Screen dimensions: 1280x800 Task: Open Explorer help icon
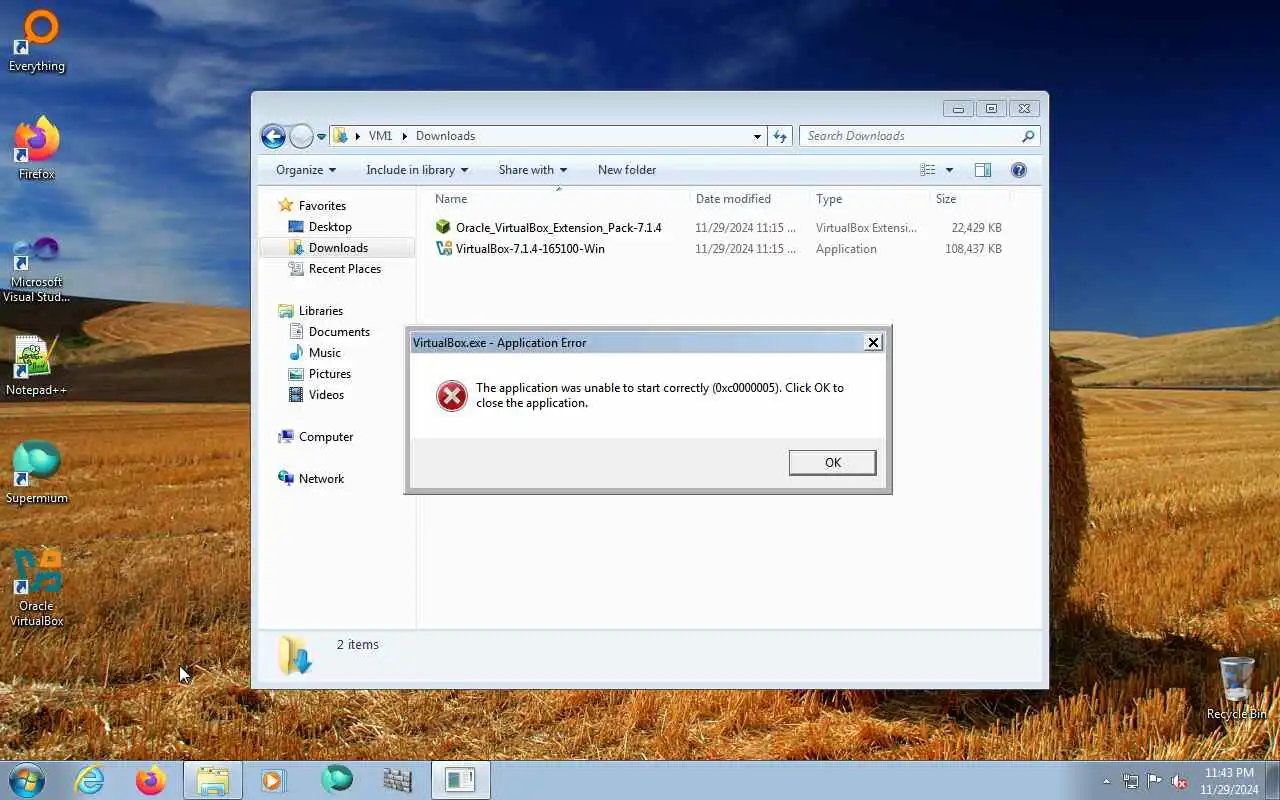click(1019, 170)
